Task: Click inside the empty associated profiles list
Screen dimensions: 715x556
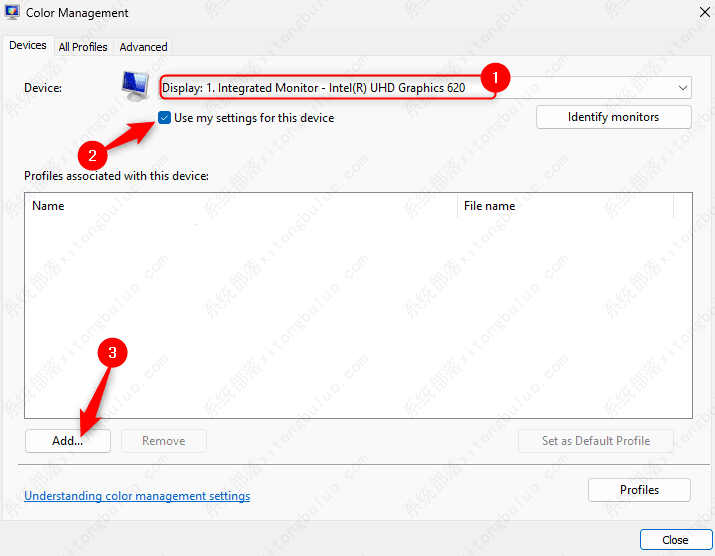Action: (358, 320)
